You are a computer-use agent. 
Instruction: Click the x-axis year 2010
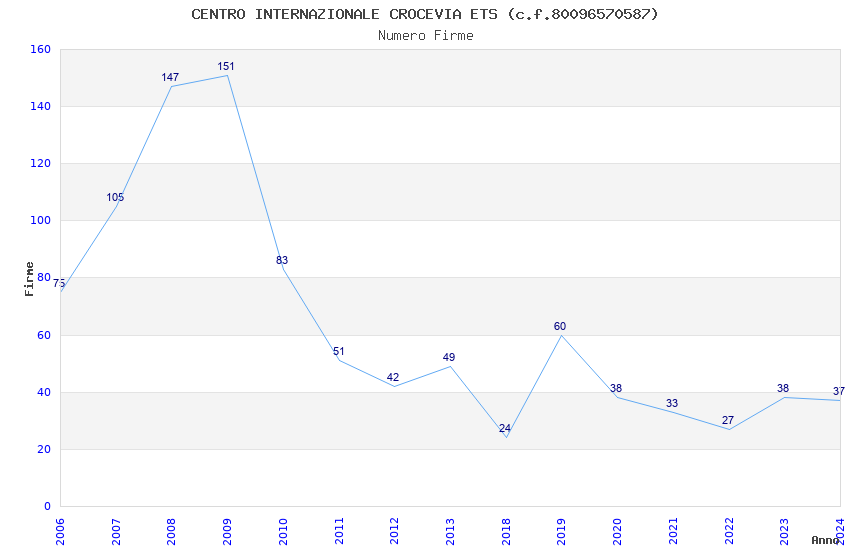point(283,531)
